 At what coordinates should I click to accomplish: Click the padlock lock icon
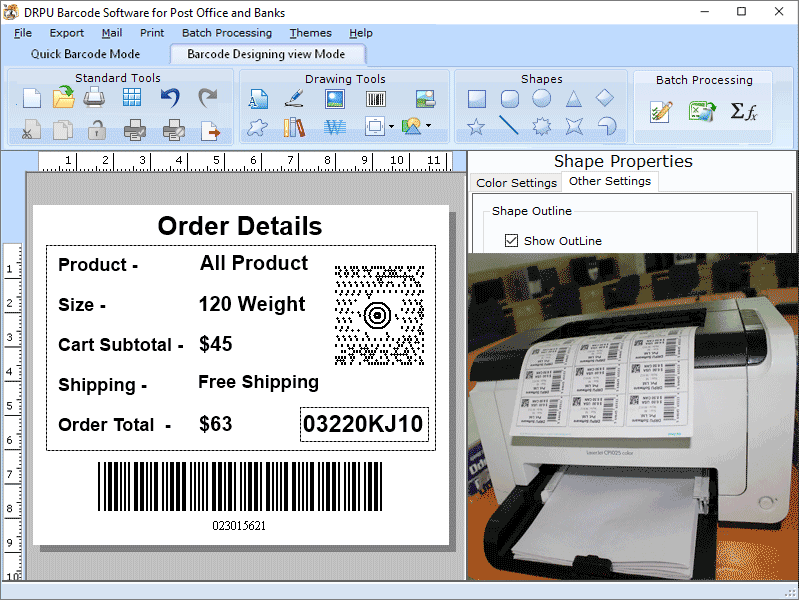[x=96, y=129]
